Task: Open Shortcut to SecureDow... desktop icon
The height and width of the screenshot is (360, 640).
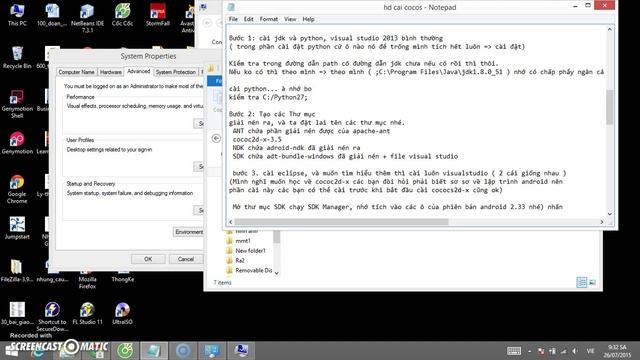Action: (52, 317)
